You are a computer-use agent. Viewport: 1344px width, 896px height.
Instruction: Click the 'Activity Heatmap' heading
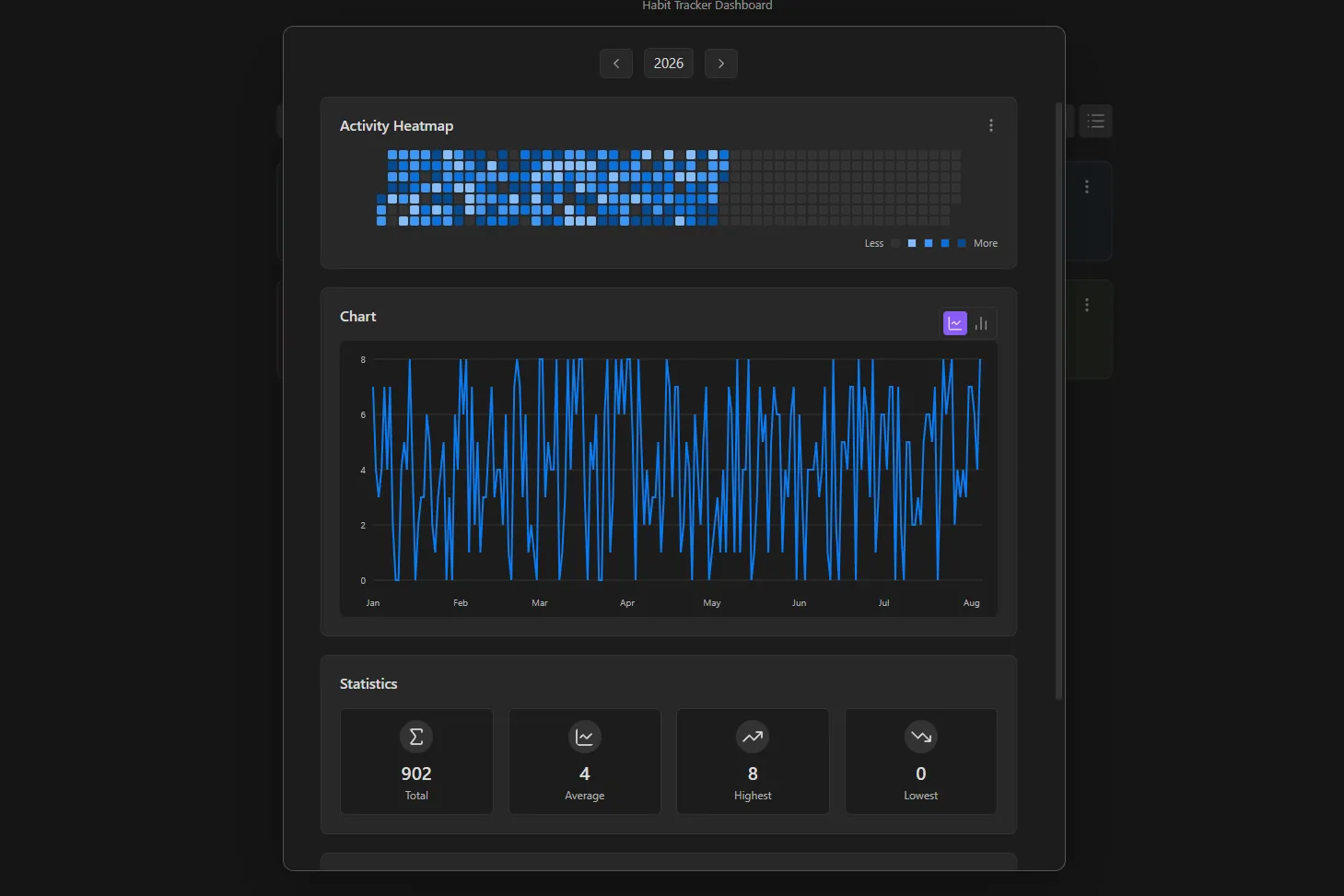click(x=396, y=126)
